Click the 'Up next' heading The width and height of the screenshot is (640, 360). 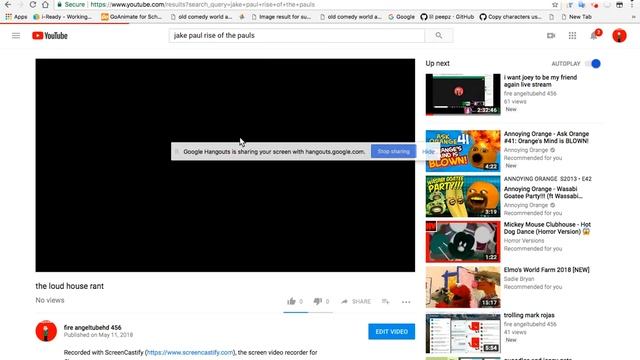click(438, 64)
